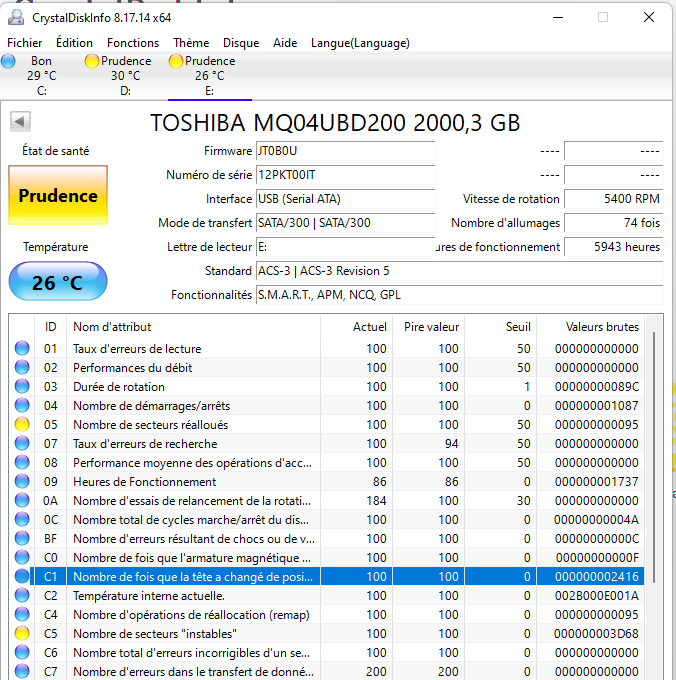
Task: Click the Nom d'attribut column header
Action: 193,327
